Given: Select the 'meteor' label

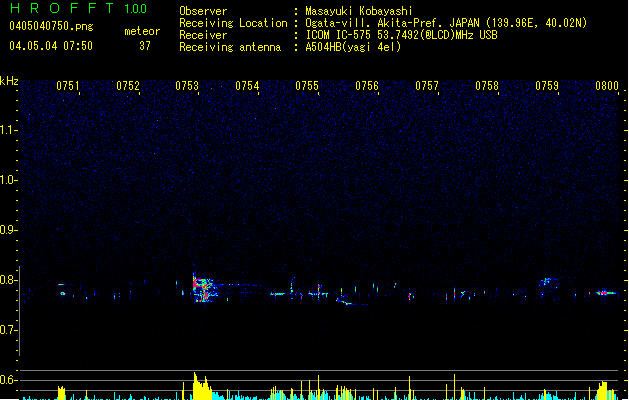Looking at the screenshot, I should 142,31.
